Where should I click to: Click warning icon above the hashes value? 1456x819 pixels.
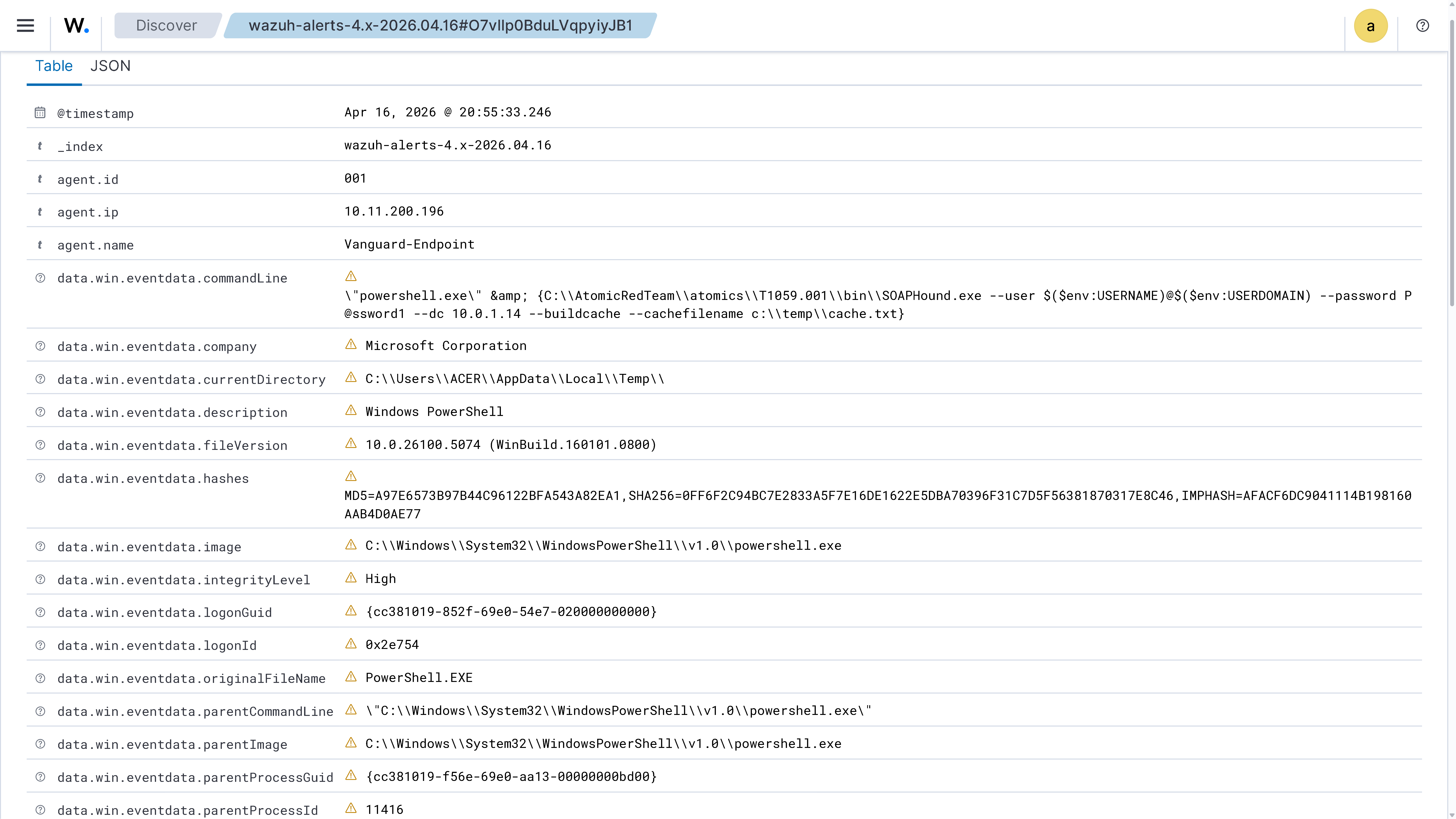click(x=351, y=476)
